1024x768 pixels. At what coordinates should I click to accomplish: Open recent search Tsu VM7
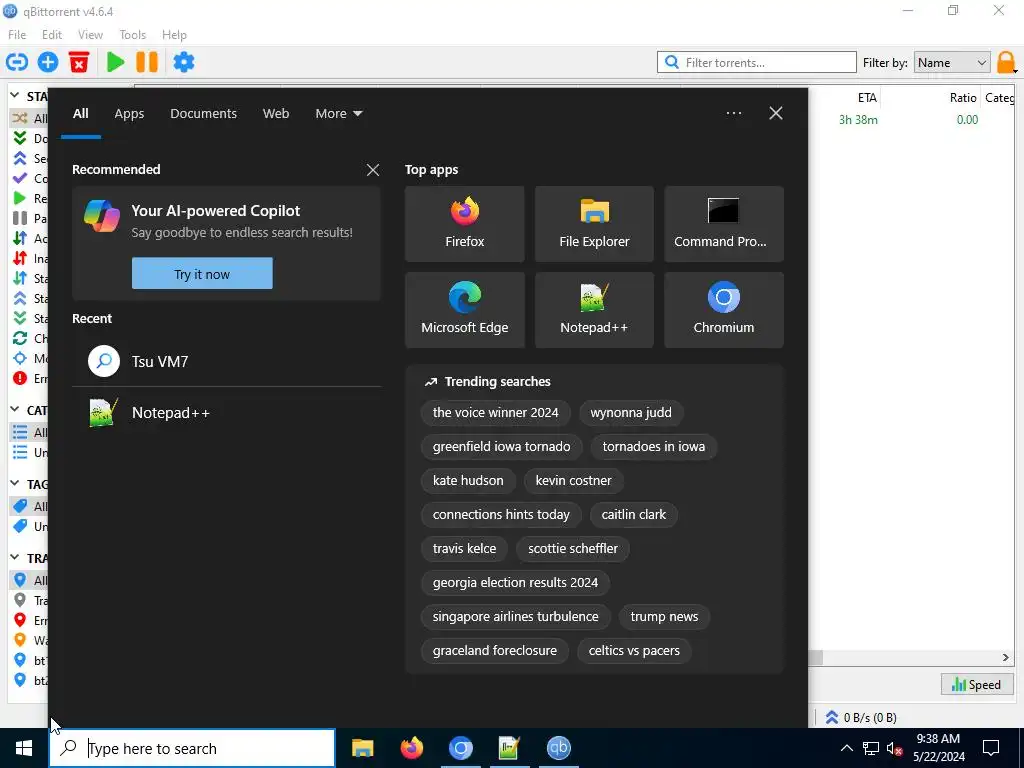[x=227, y=361]
